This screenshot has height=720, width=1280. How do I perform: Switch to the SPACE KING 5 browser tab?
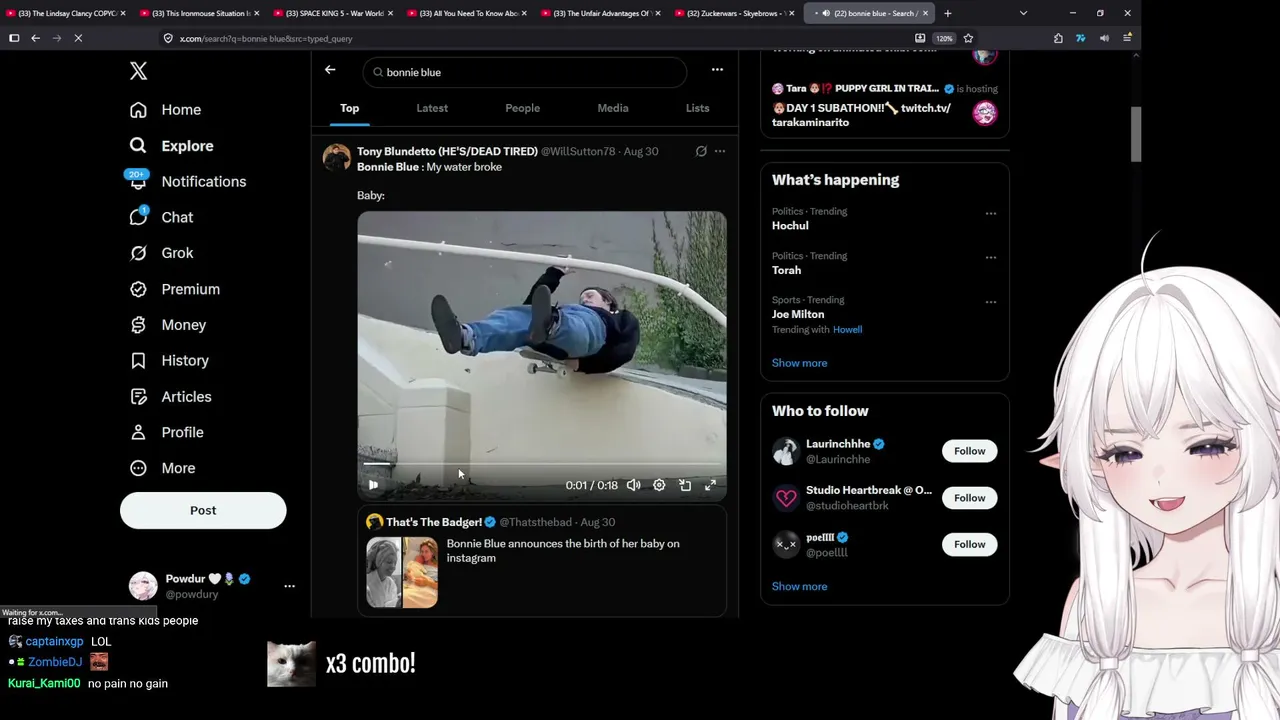tap(335, 13)
